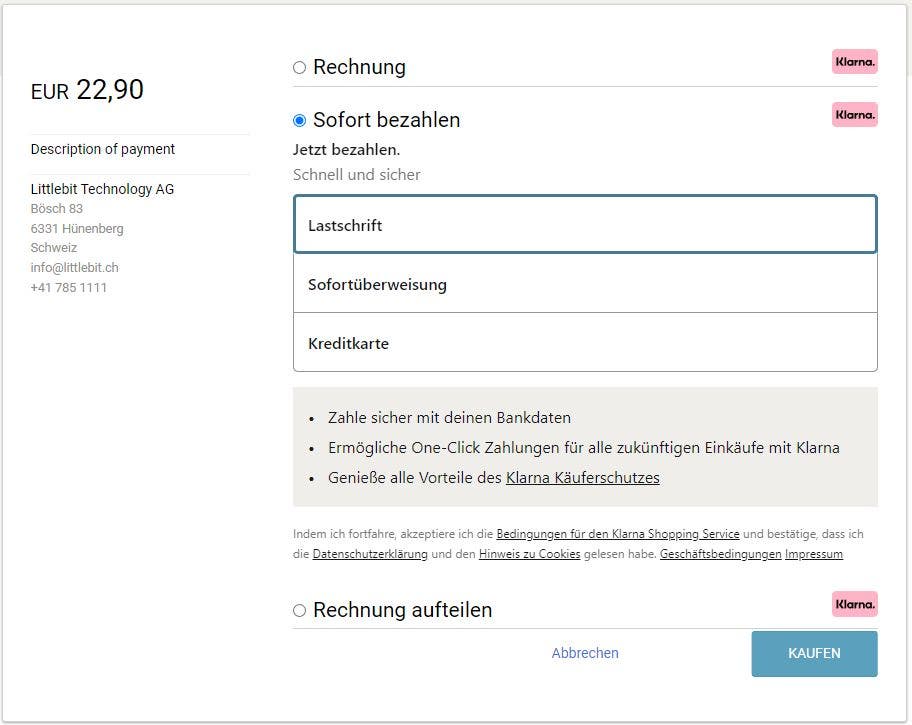Cancel the payment with Abbrechen
The width and height of the screenshot is (912, 725).
[585, 653]
